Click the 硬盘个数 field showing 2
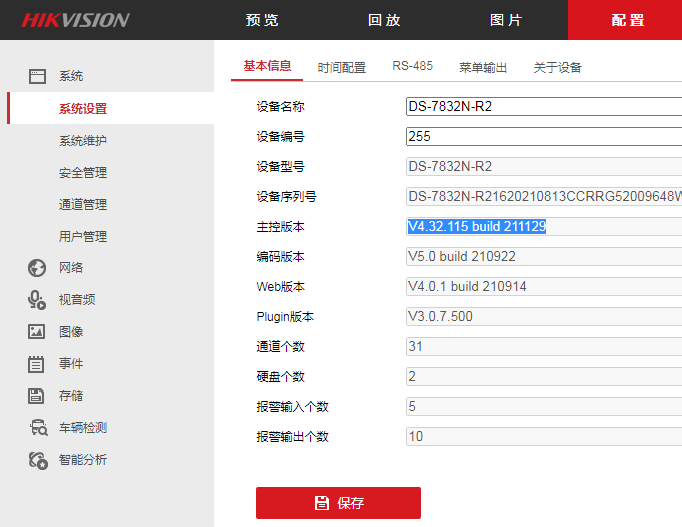Screen dimensions: 682x527 pos(544,377)
